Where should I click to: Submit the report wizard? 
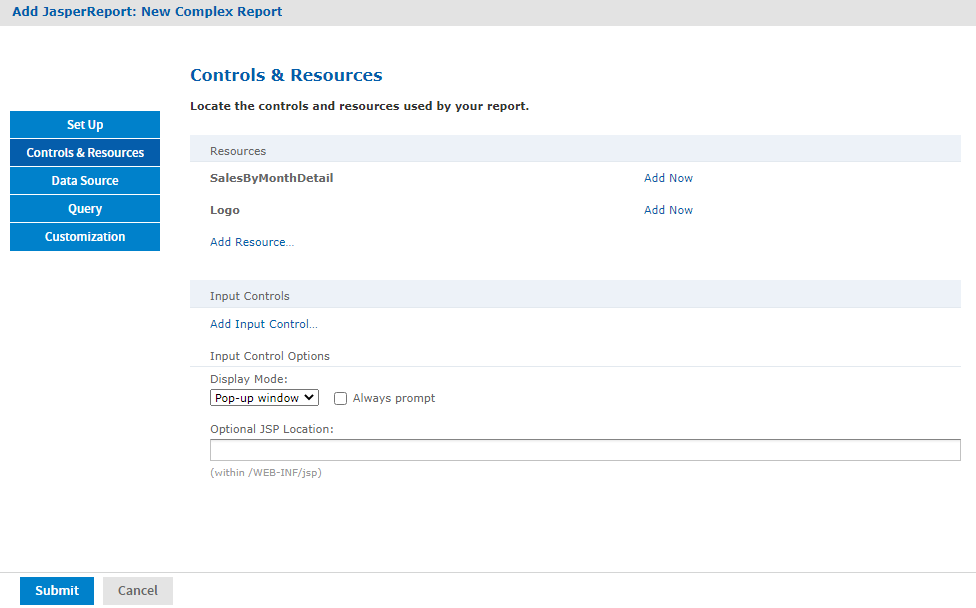pos(57,591)
